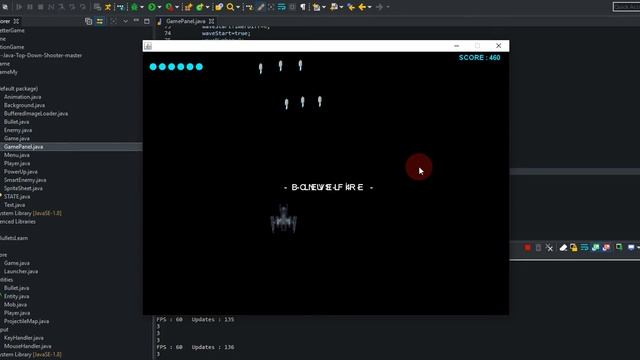Open the Forward history dropdown arrow
Viewport: 640px width, 360px height.
(x=387, y=7)
